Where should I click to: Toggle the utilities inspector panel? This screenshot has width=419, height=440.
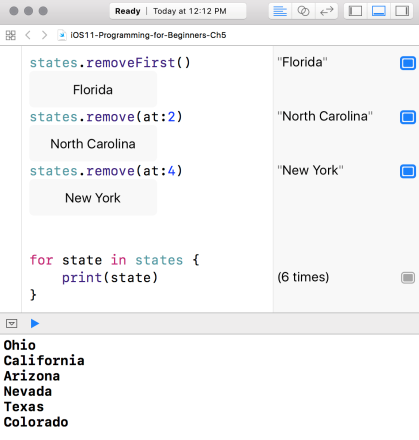click(x=402, y=11)
